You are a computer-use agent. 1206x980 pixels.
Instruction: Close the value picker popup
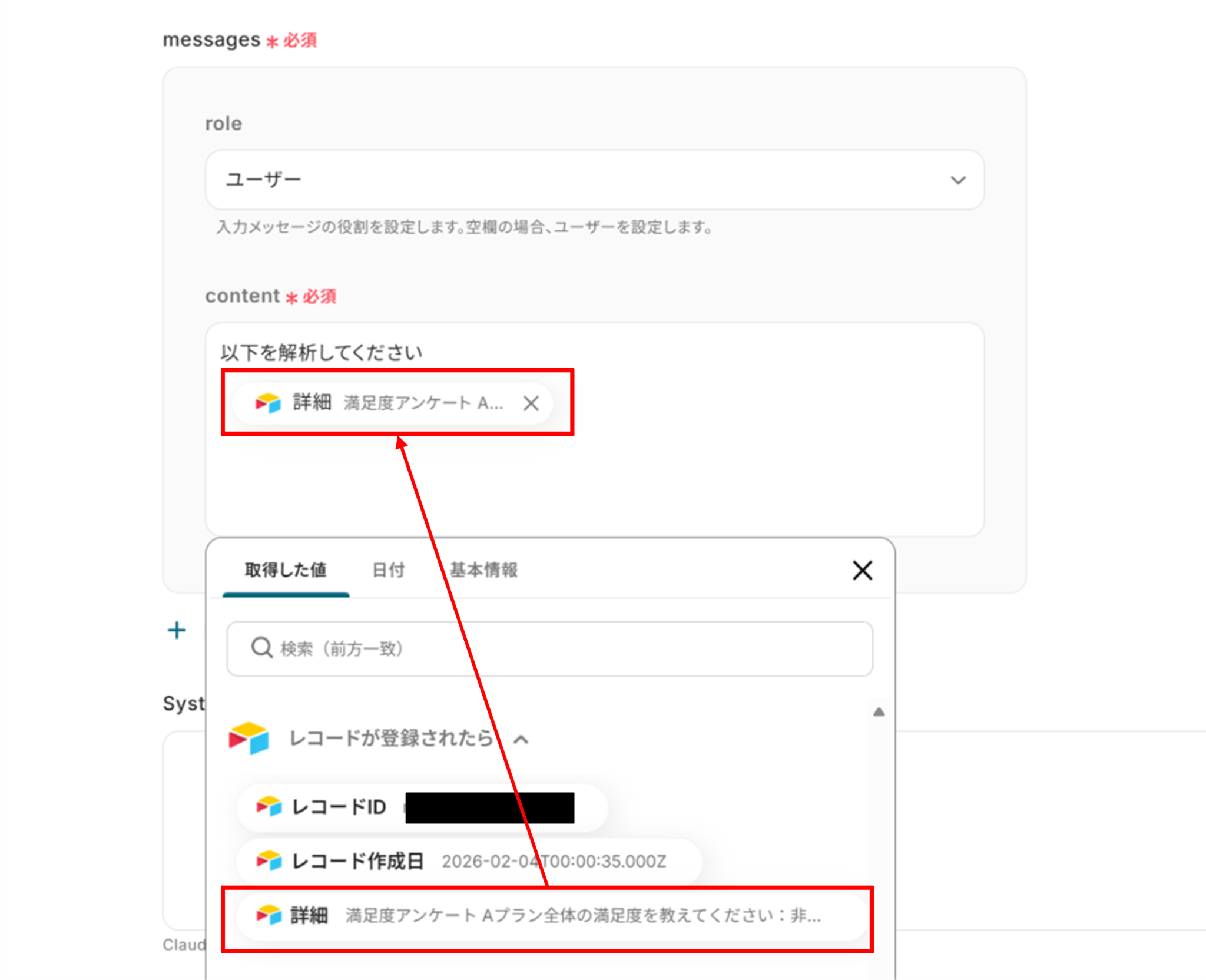pos(862,570)
